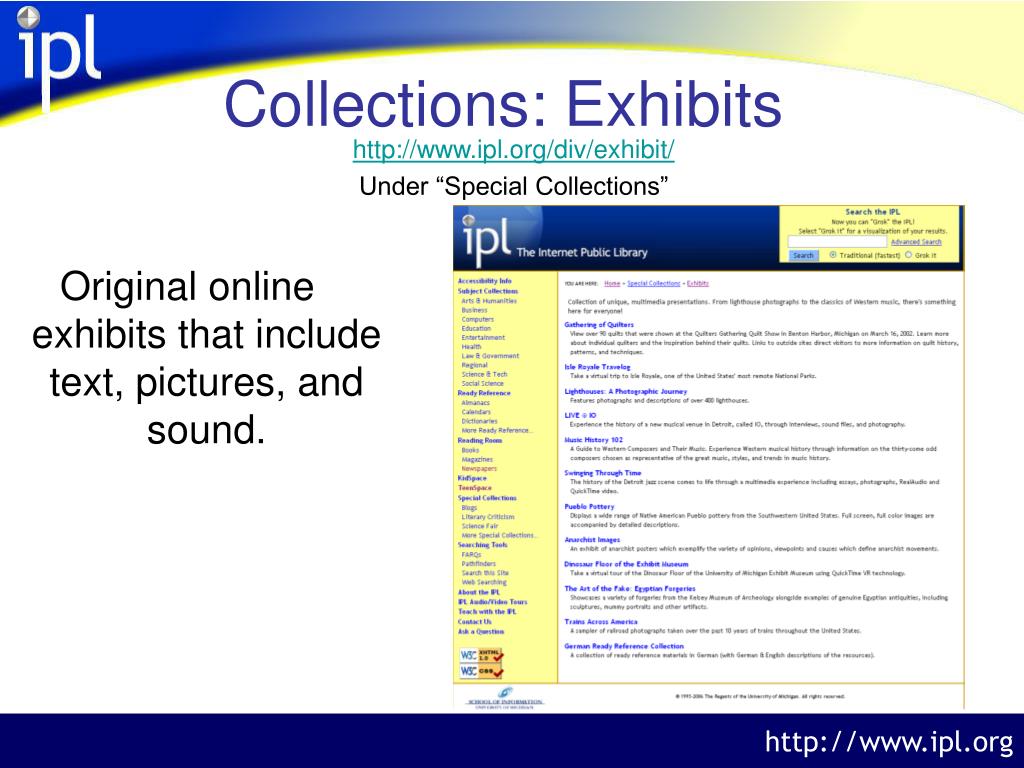Image resolution: width=1024 pixels, height=768 pixels.
Task: Open Lighthouses: A Photographic Journey exhibit
Action: [x=626, y=391]
